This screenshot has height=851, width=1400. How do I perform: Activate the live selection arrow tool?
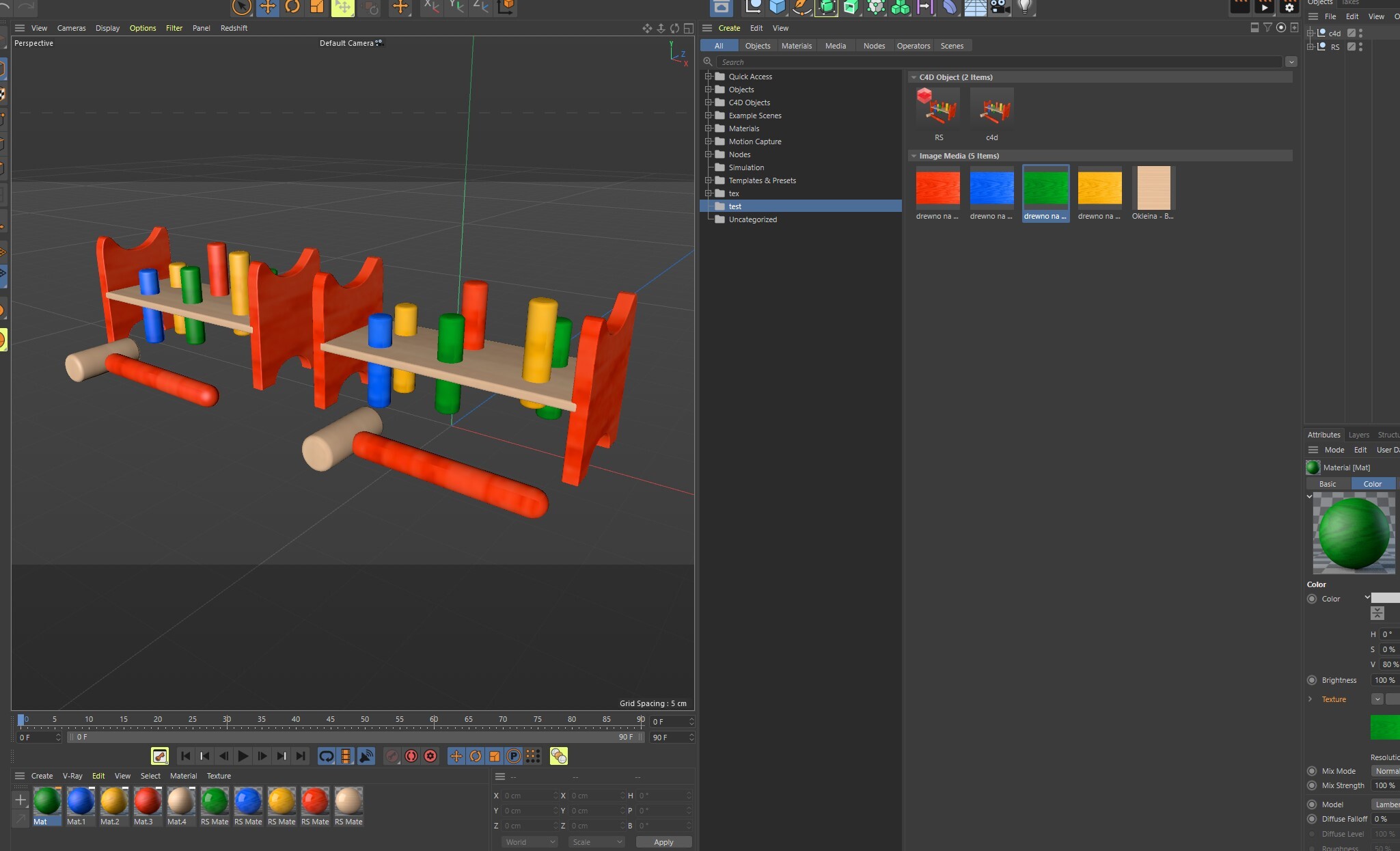(241, 7)
